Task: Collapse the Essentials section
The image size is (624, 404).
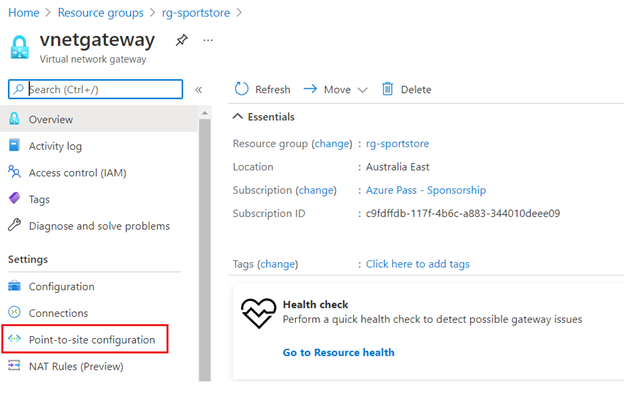Action: point(238,117)
